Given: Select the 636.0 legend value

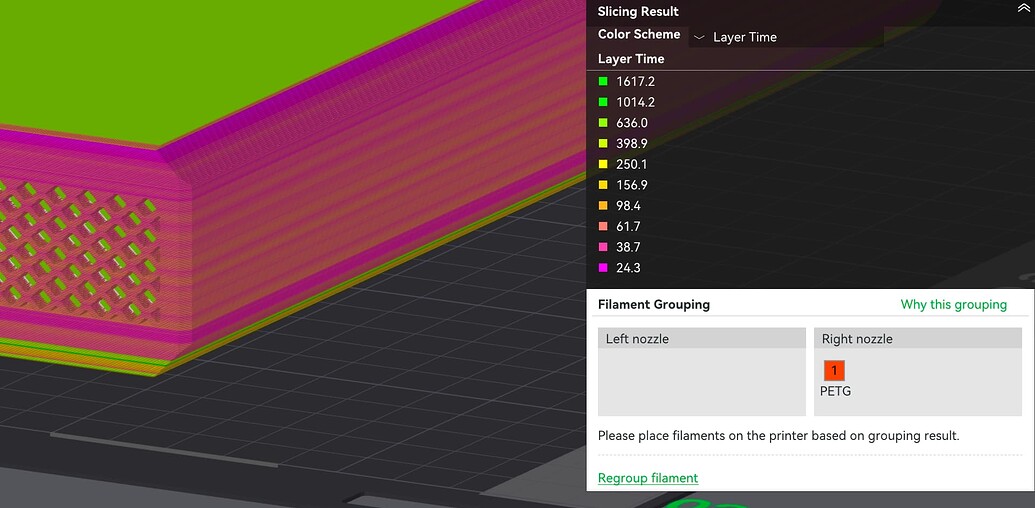Looking at the screenshot, I should (632, 123).
